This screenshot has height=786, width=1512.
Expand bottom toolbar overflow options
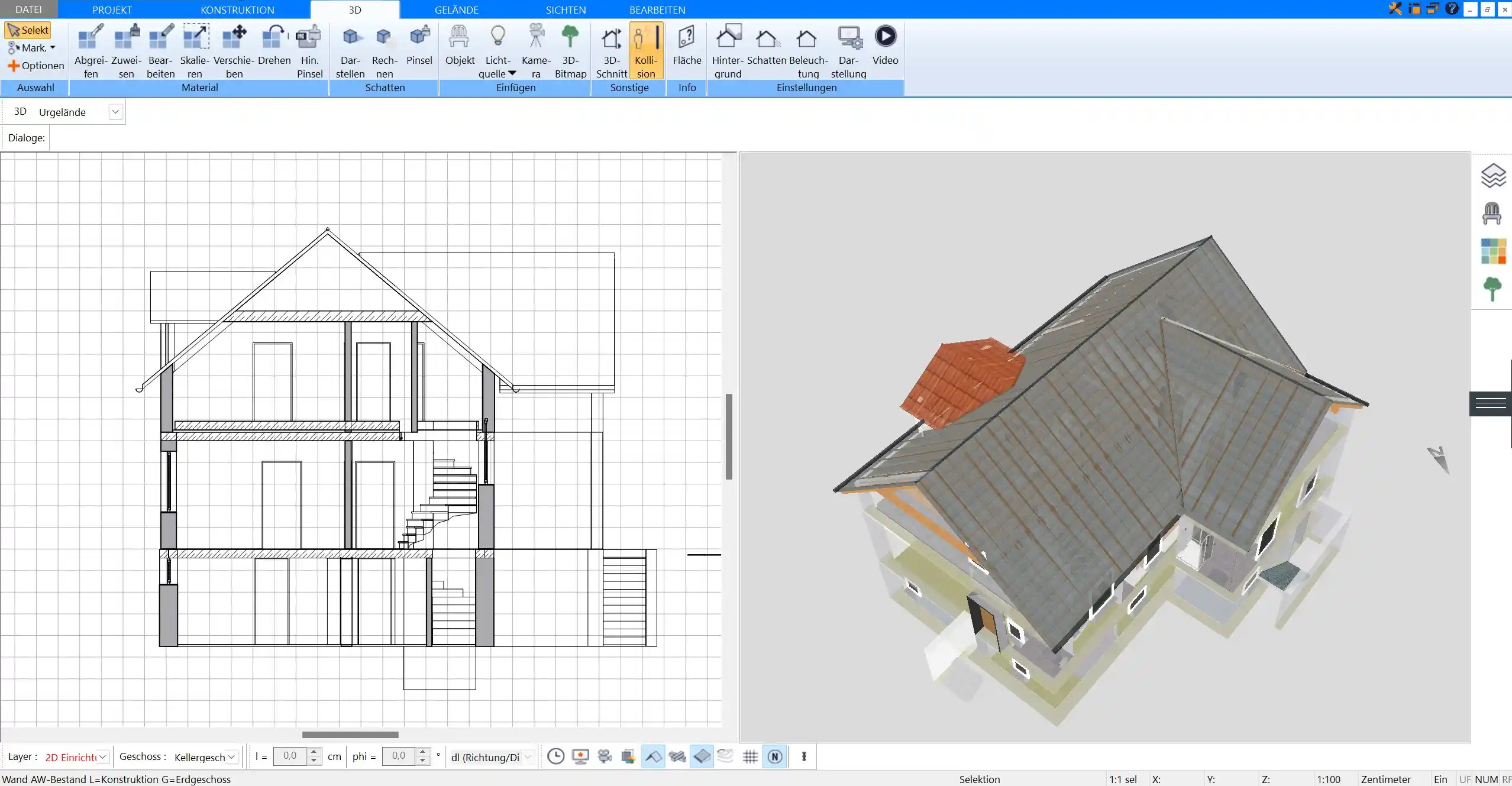804,756
